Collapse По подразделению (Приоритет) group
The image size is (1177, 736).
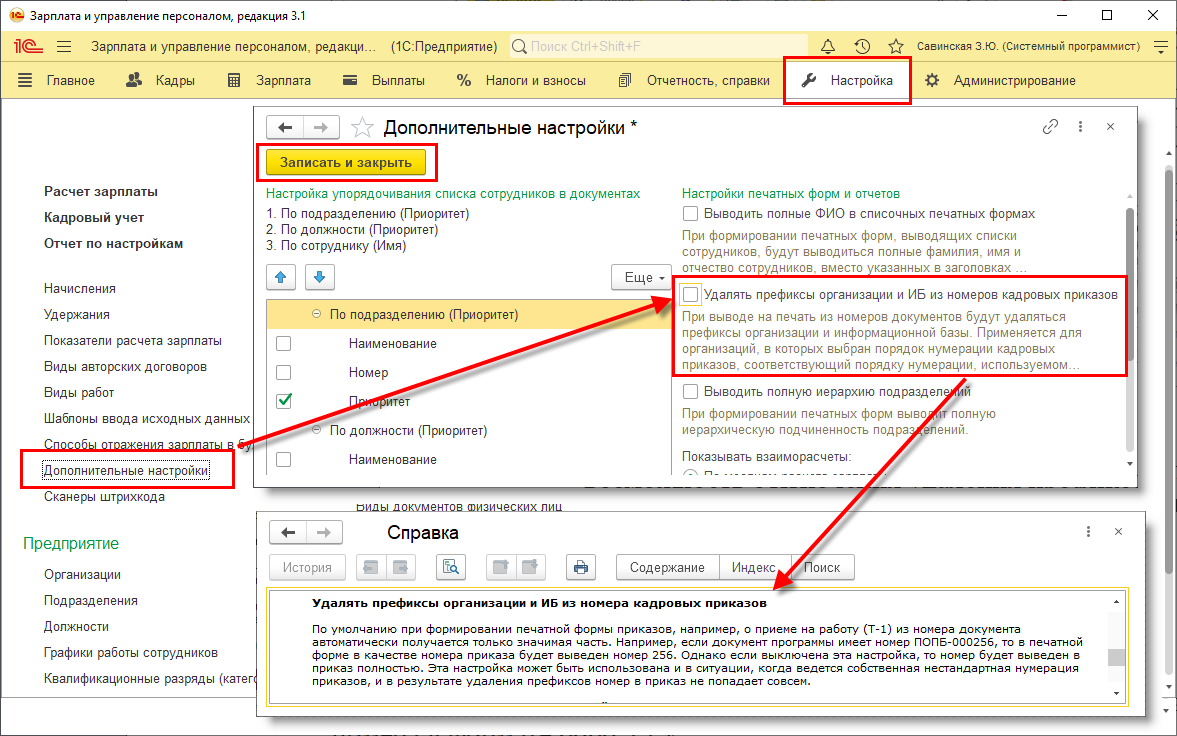(x=317, y=315)
